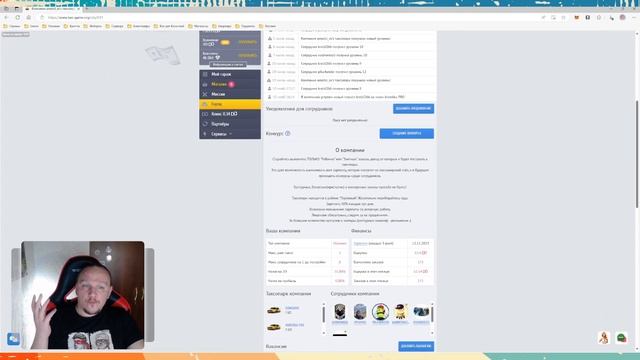
Task: Click the blue create contest button
Action: pos(407,133)
